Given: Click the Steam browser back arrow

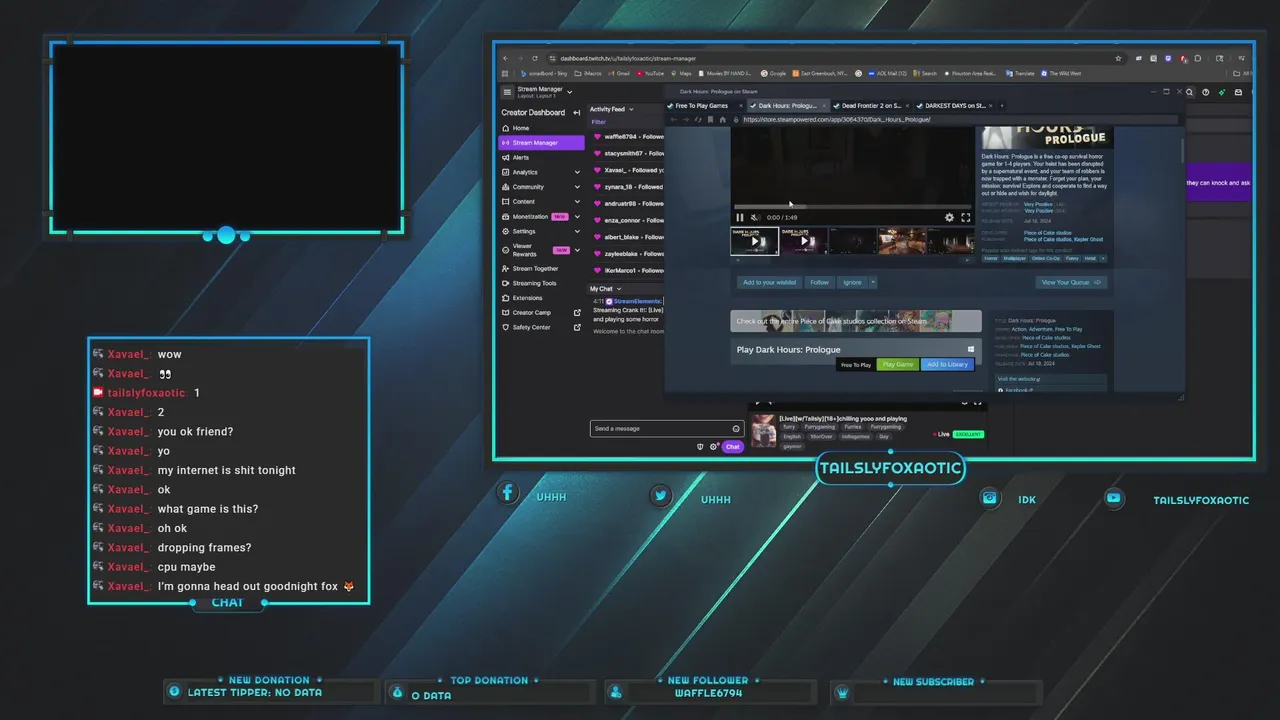Looking at the screenshot, I should click(673, 119).
